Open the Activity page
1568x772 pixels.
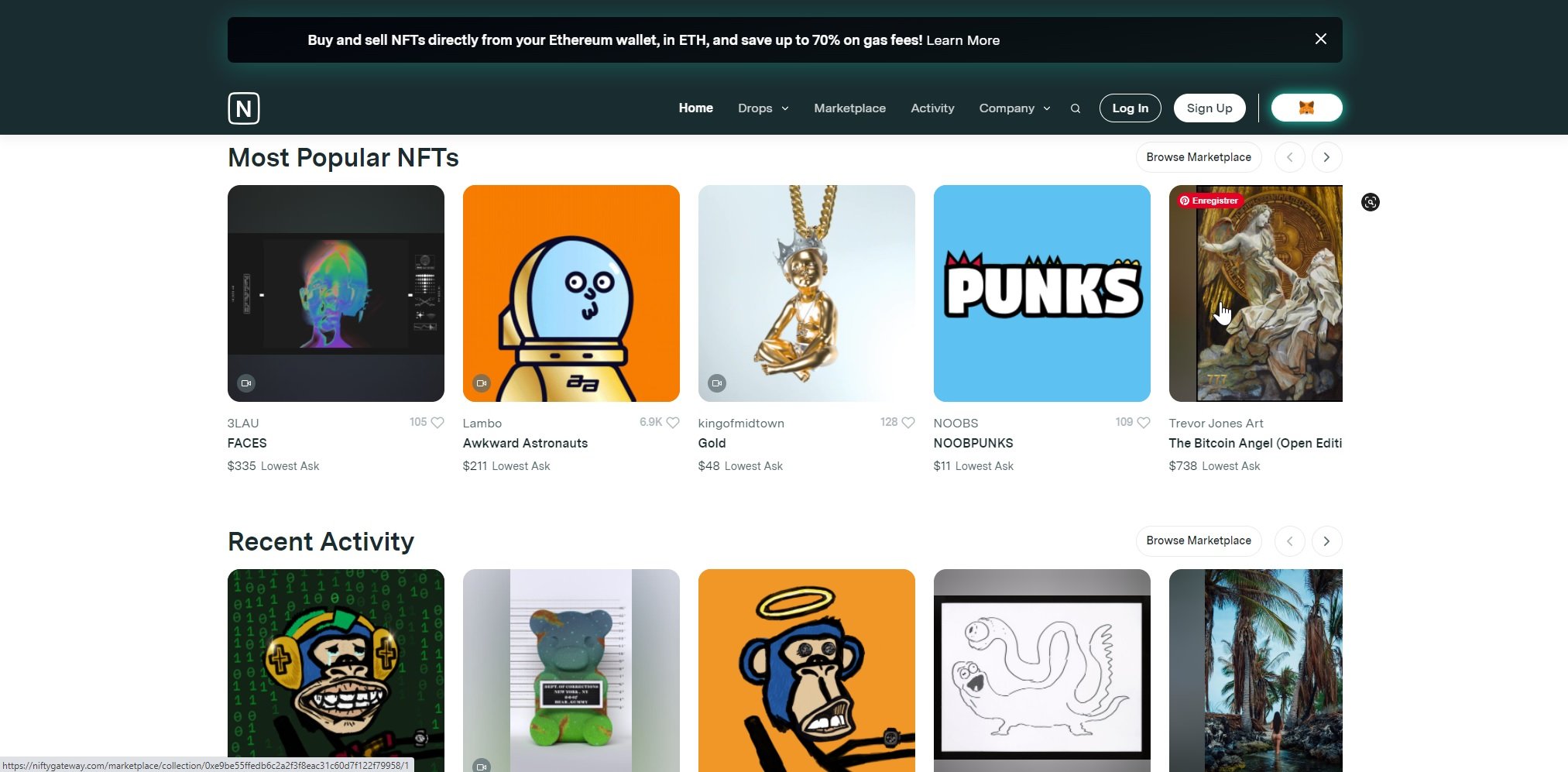tap(932, 108)
